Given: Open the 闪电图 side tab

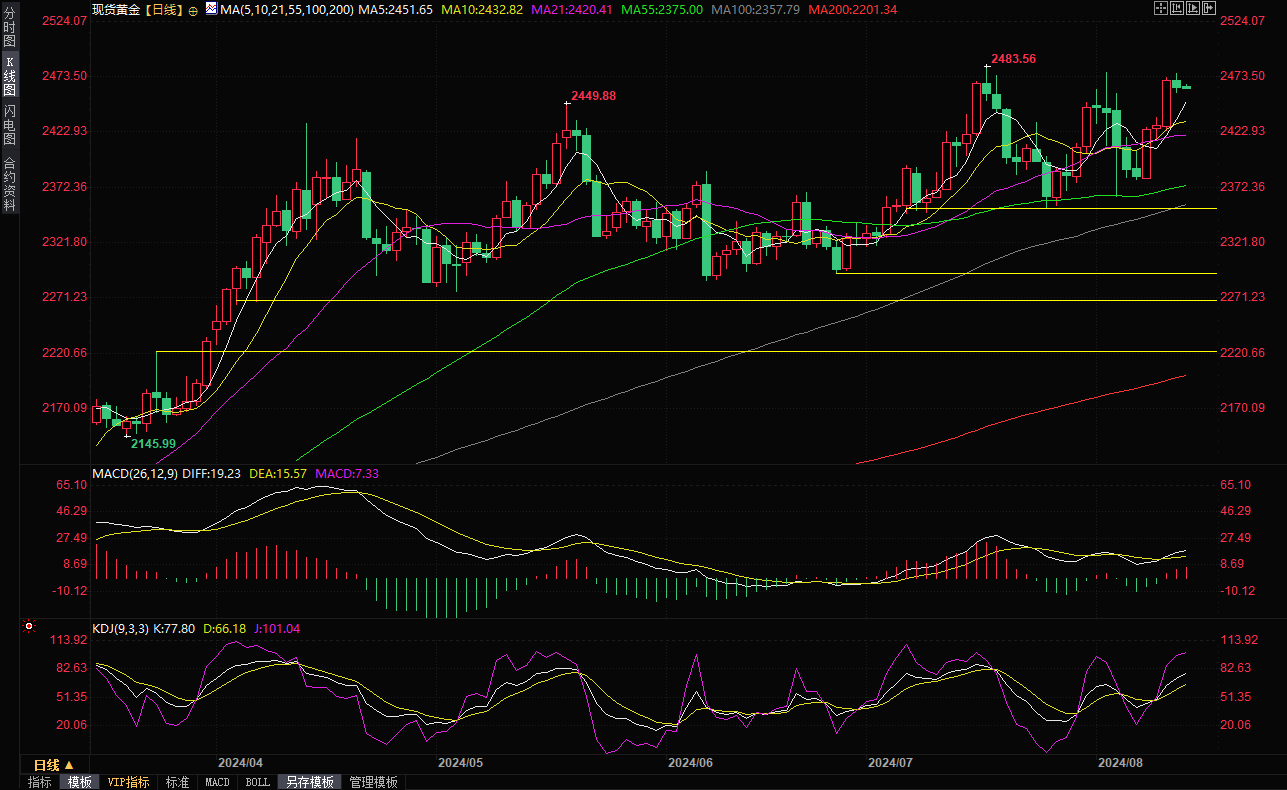Looking at the screenshot, I should (9, 124).
